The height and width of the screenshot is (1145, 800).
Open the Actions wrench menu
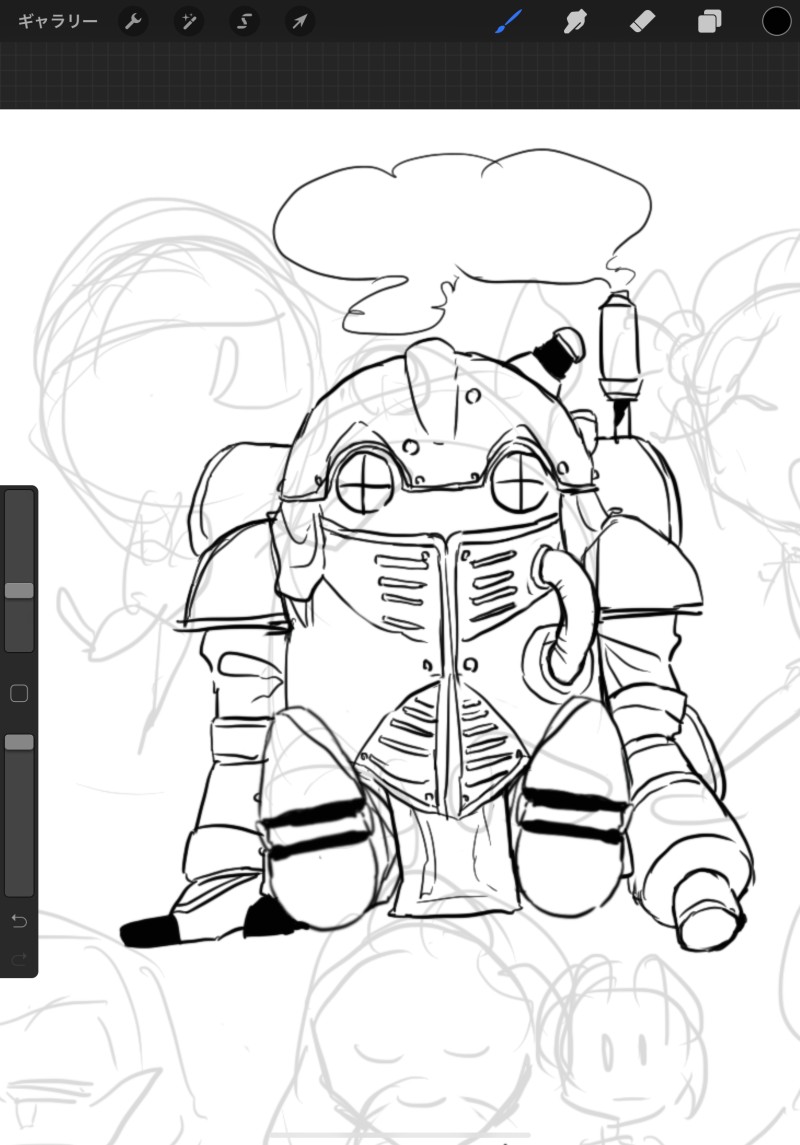pos(133,21)
